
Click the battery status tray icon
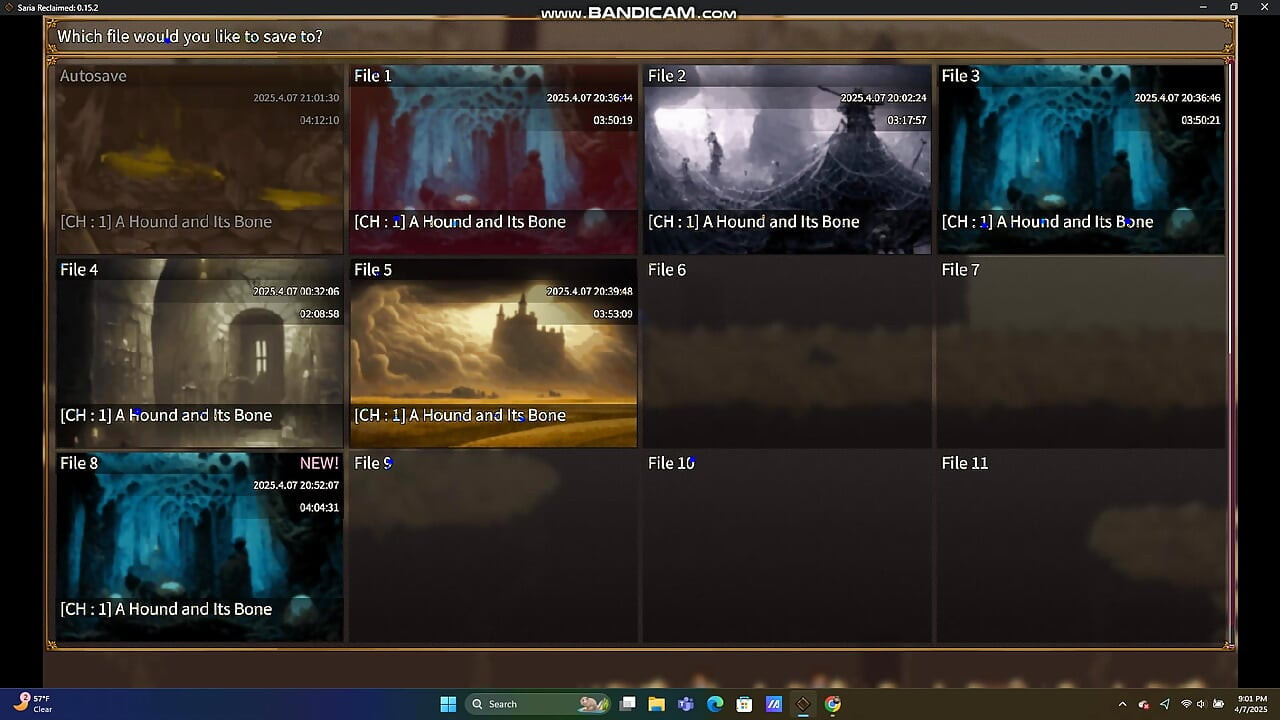click(x=1217, y=704)
